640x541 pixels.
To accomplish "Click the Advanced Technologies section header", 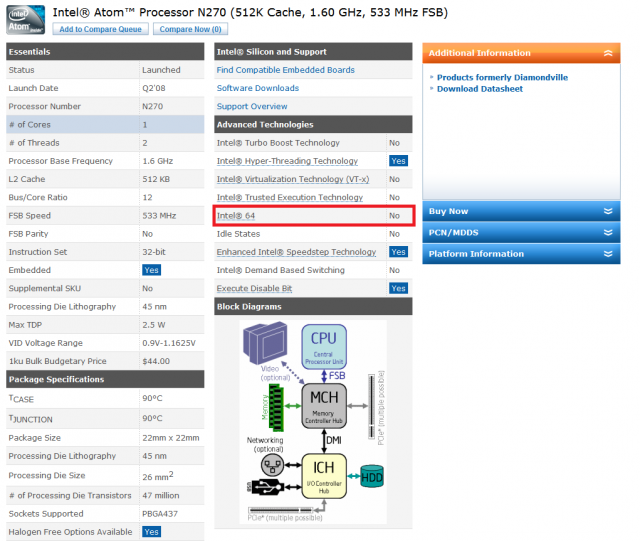I will pyautogui.click(x=313, y=125).
